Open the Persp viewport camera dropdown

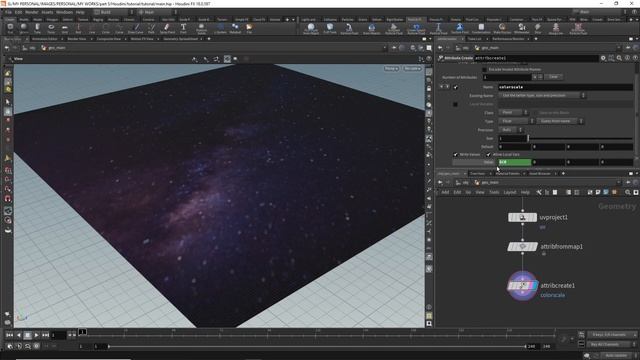coord(391,69)
